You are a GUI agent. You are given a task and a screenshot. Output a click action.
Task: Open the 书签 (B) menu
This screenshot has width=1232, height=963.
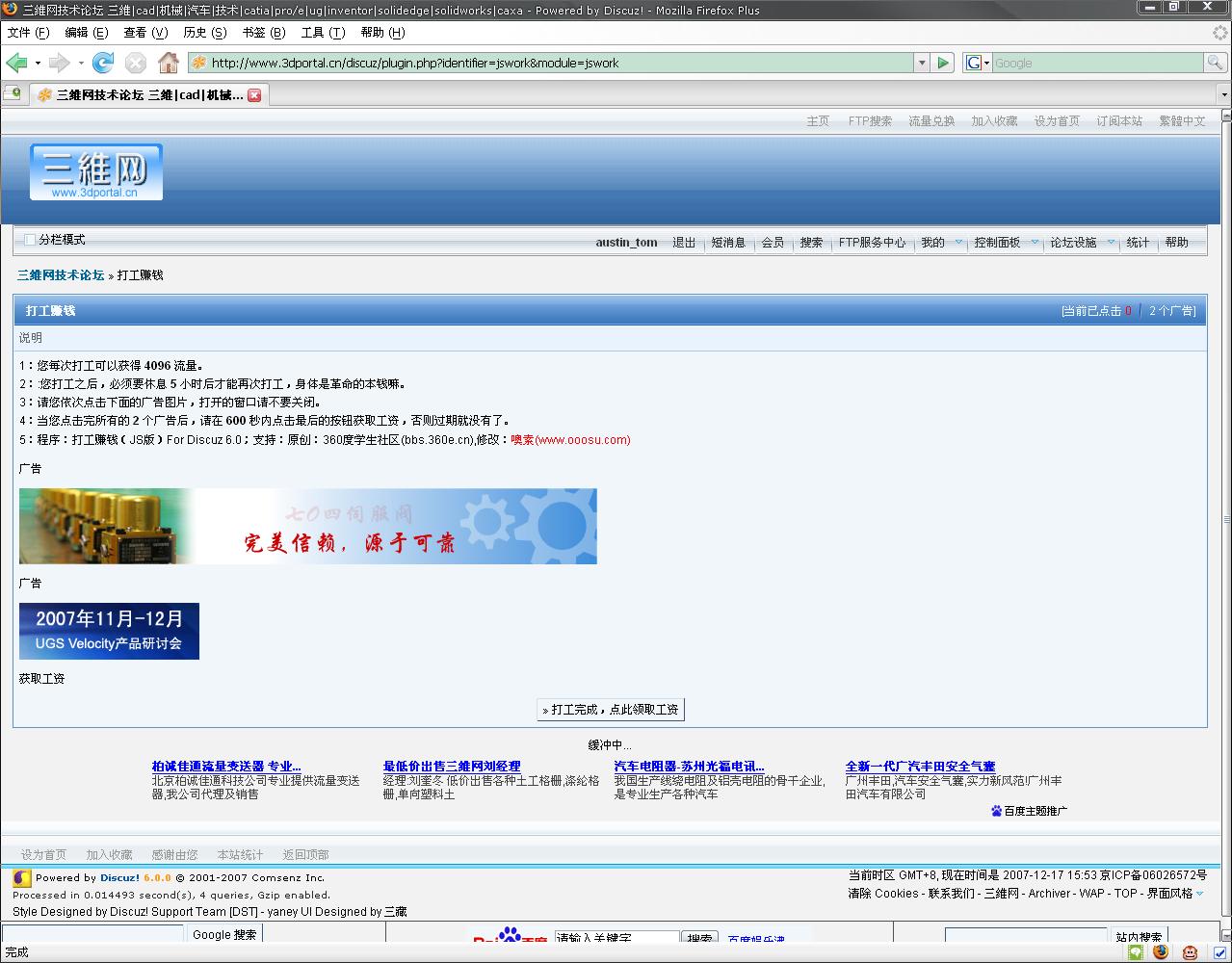264,32
